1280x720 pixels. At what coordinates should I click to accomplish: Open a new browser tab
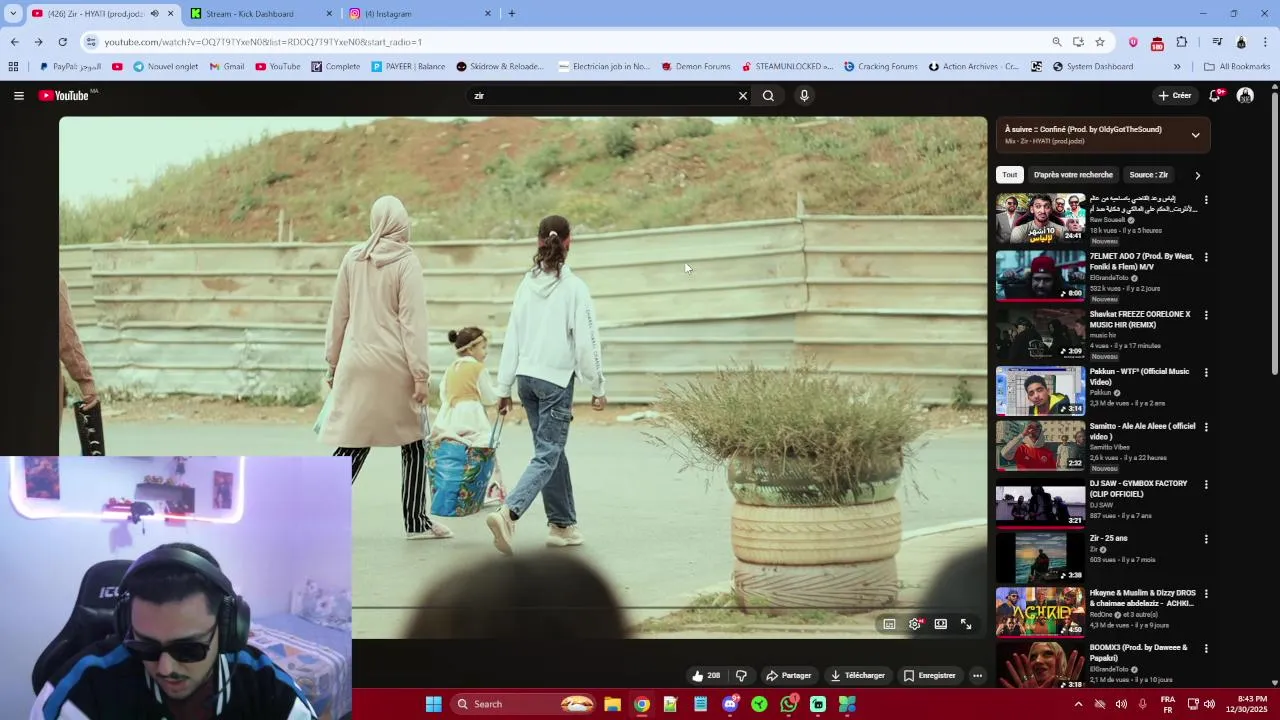pyautogui.click(x=512, y=14)
